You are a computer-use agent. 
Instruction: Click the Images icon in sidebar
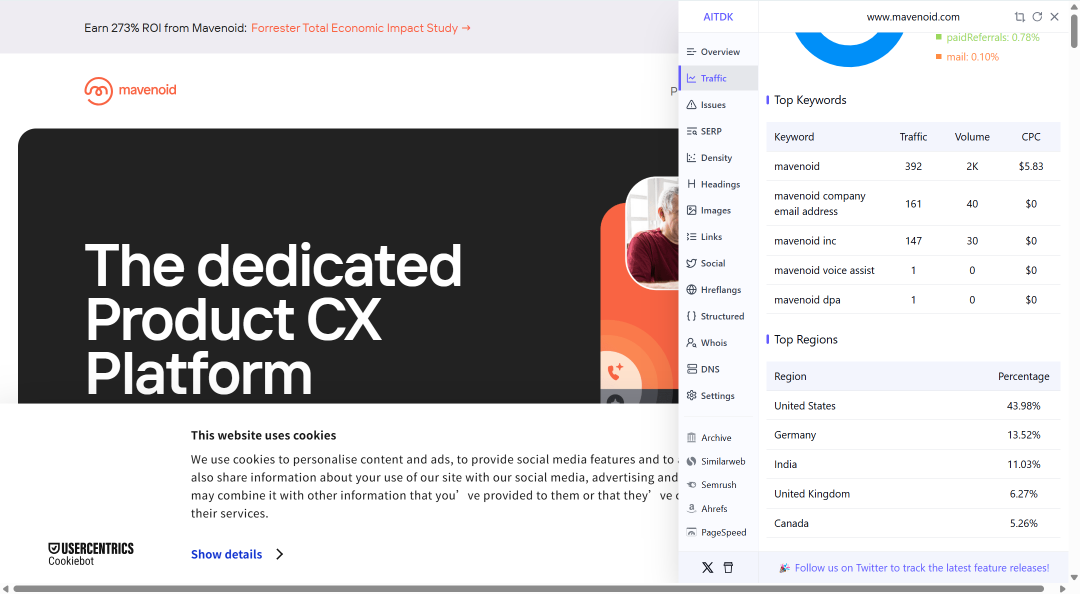[x=692, y=210]
